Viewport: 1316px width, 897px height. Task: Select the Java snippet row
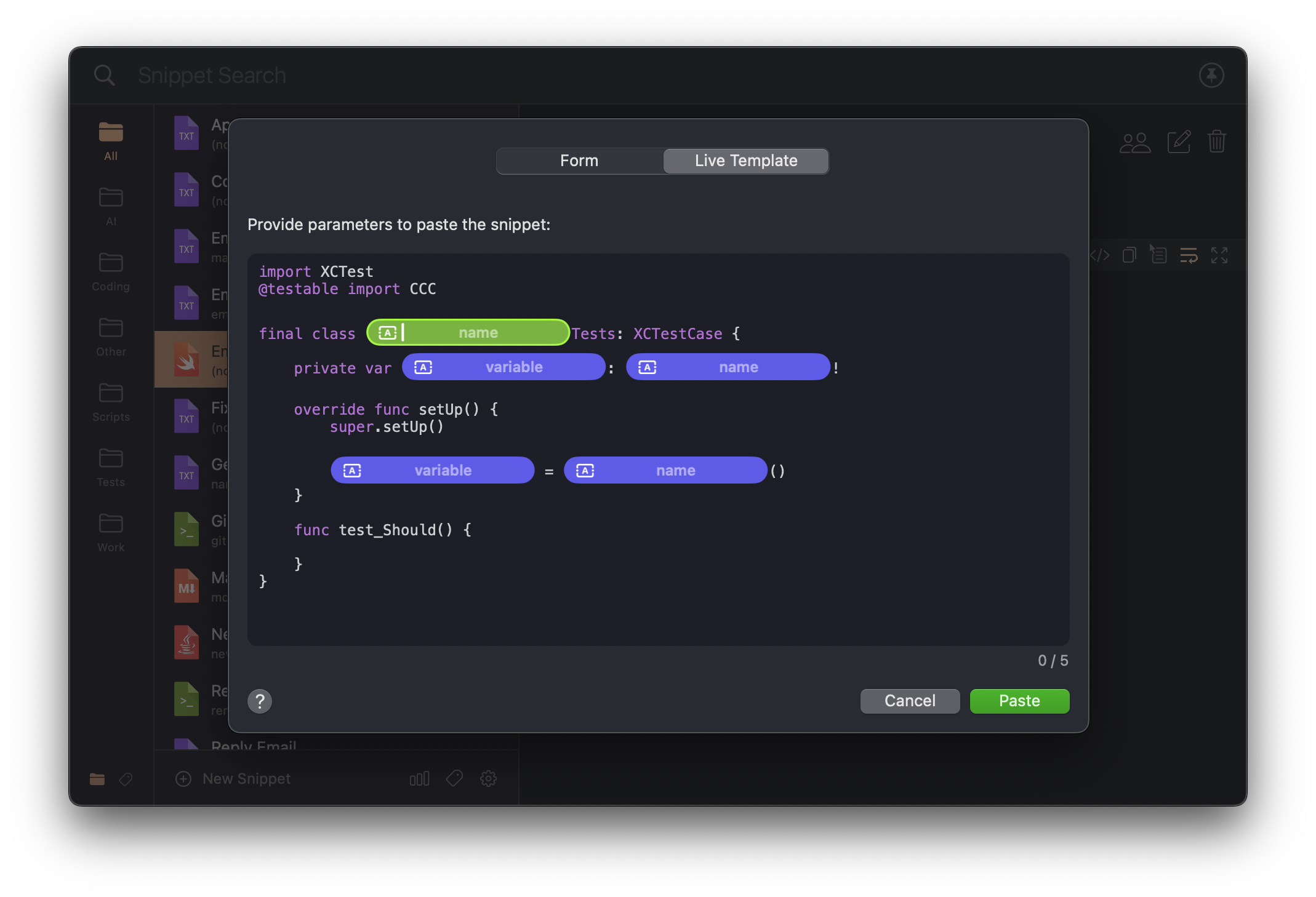tap(191, 642)
